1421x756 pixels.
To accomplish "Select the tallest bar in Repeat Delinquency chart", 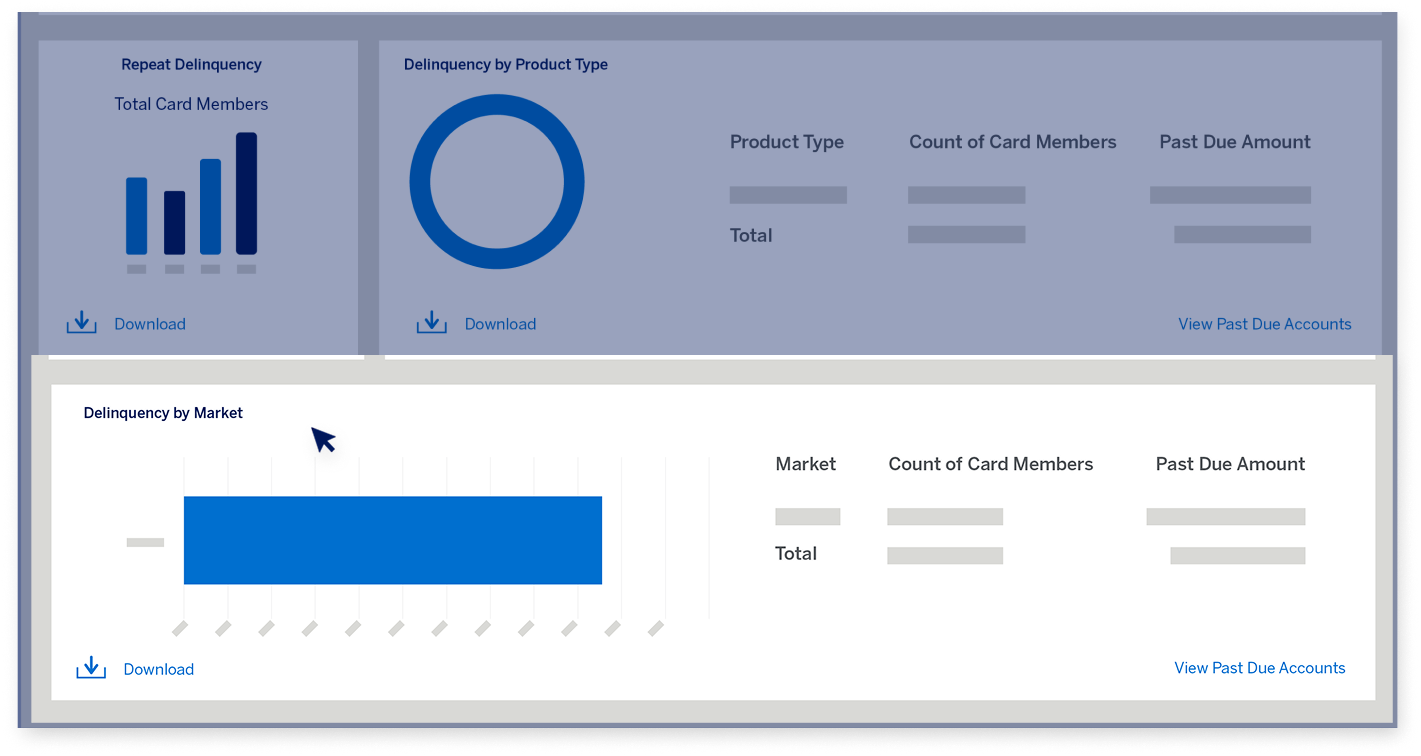I will pos(246,194).
